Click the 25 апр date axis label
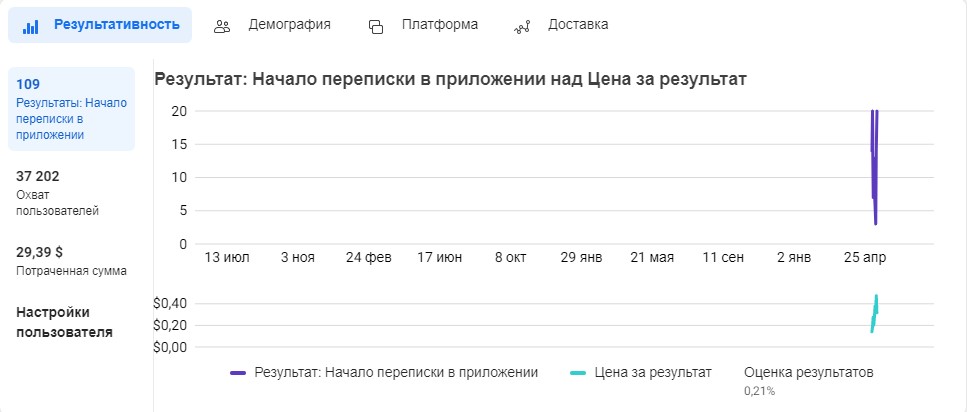 865,258
